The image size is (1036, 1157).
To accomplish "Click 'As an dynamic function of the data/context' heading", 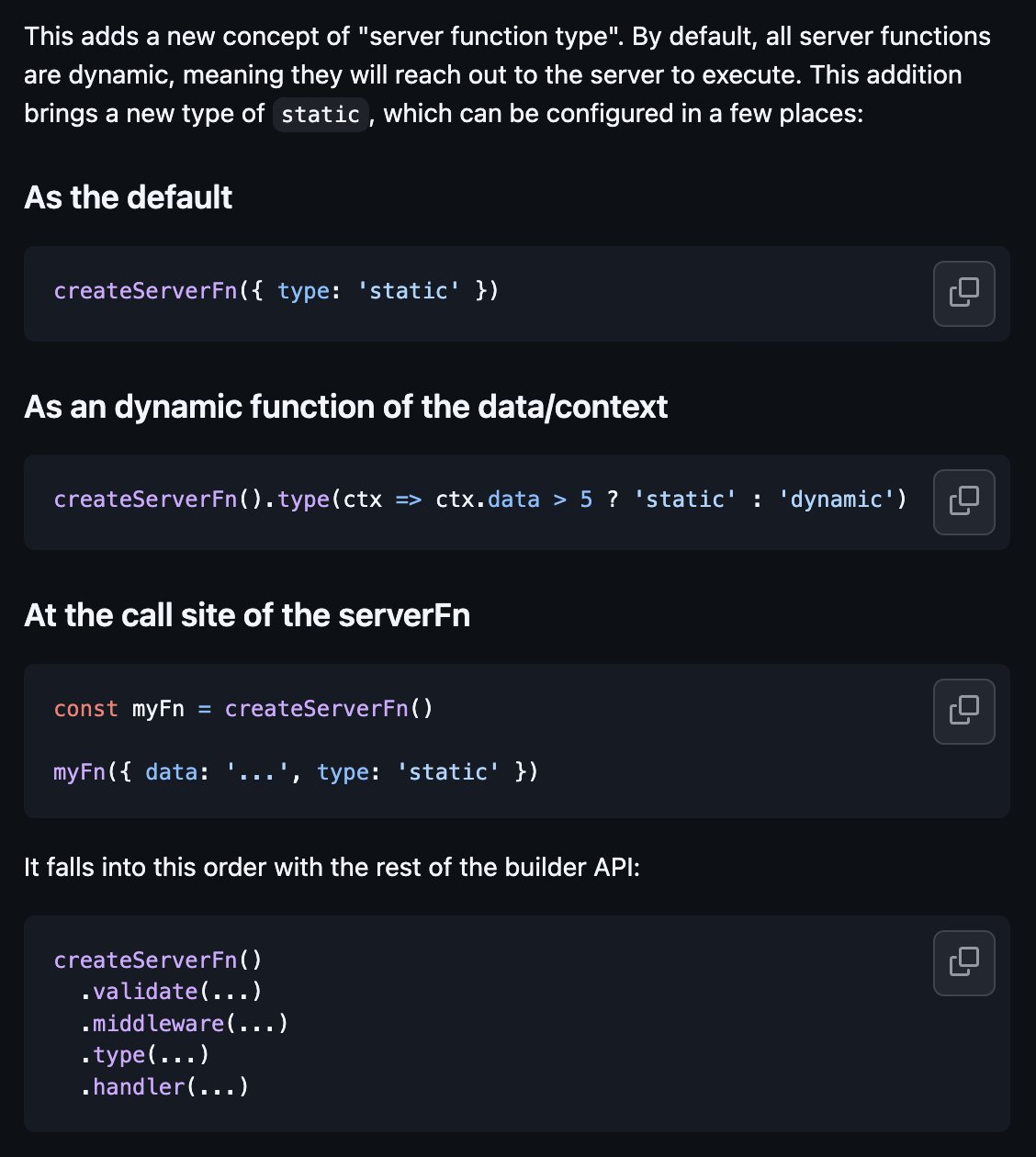I will pyautogui.click(x=345, y=406).
